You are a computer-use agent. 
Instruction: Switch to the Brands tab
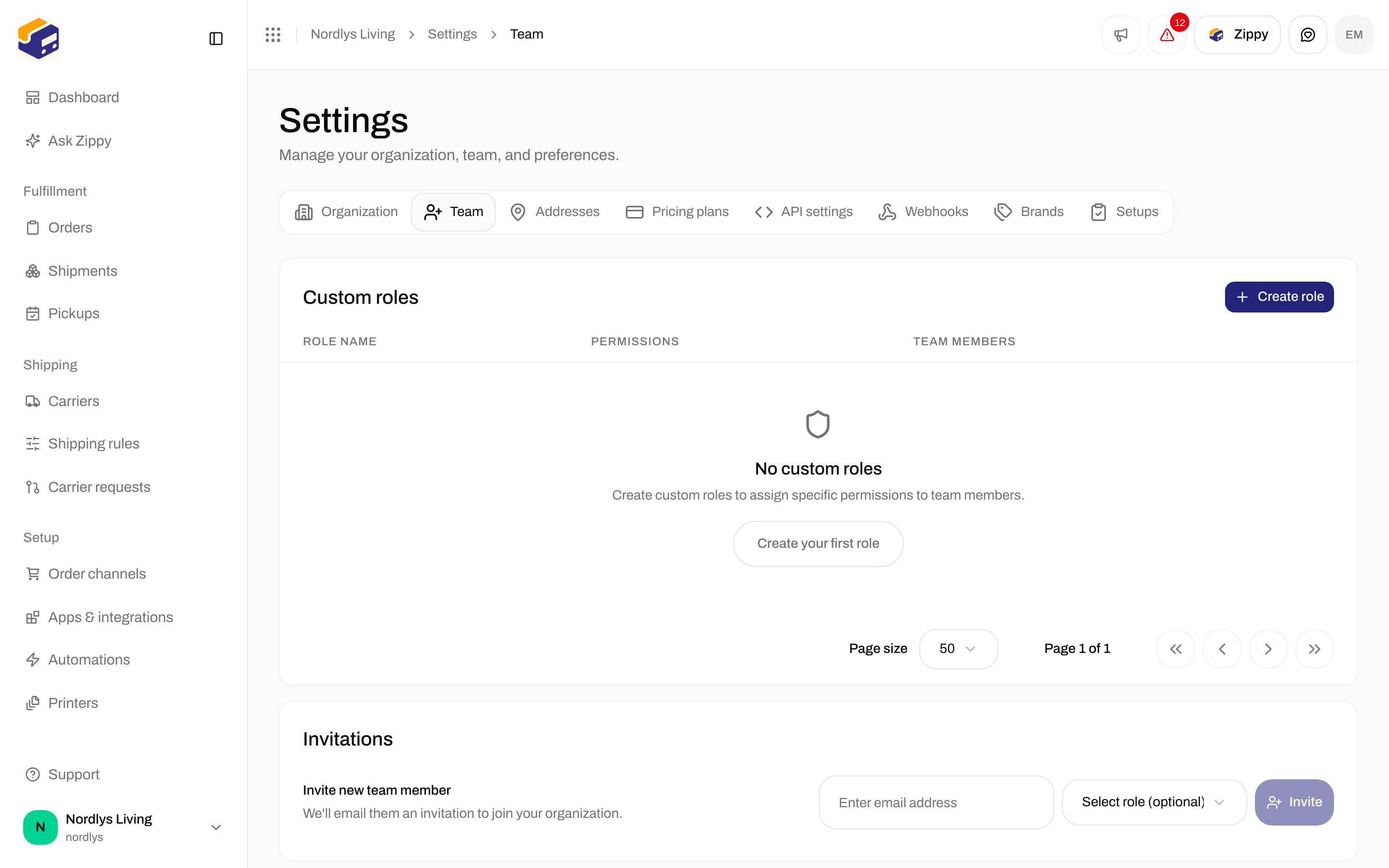(1029, 212)
